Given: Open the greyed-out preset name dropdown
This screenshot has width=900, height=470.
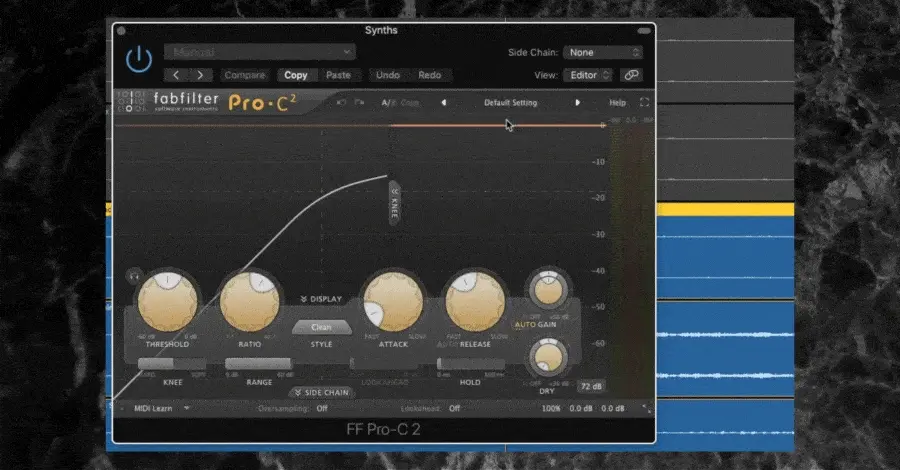Looking at the screenshot, I should (259, 52).
